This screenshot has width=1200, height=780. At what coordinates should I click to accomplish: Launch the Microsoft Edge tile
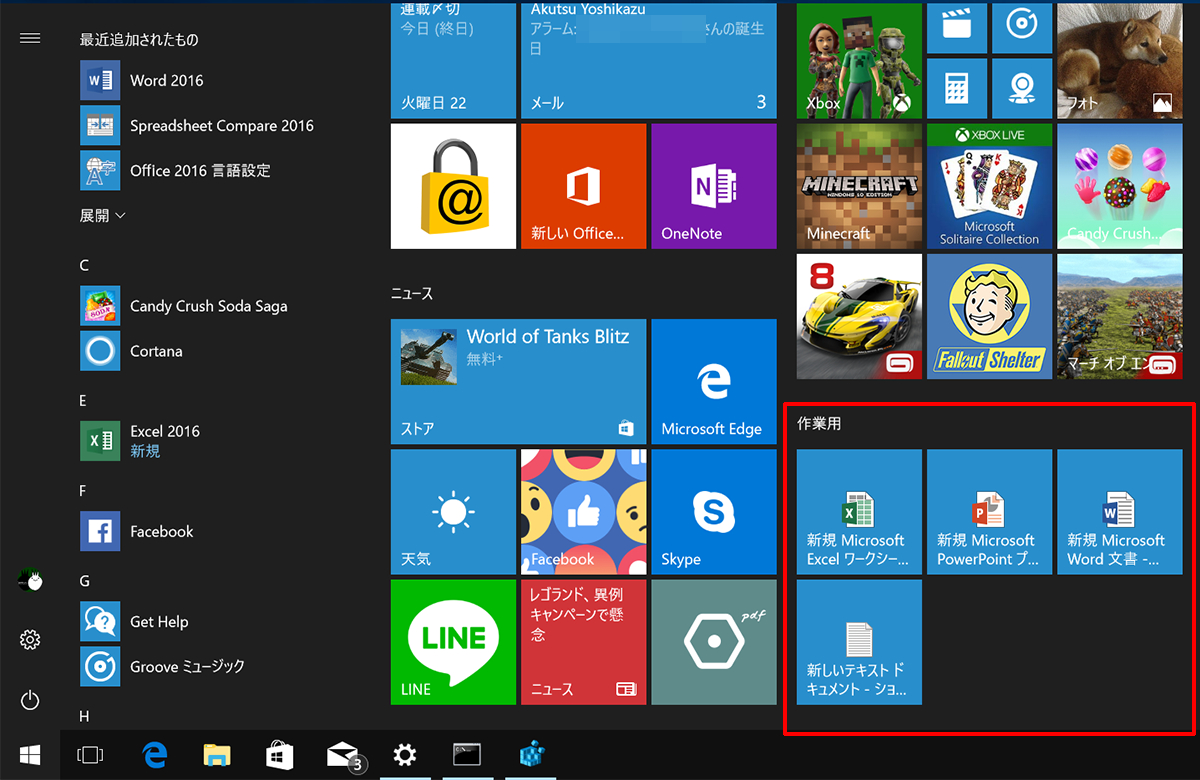tap(713, 382)
